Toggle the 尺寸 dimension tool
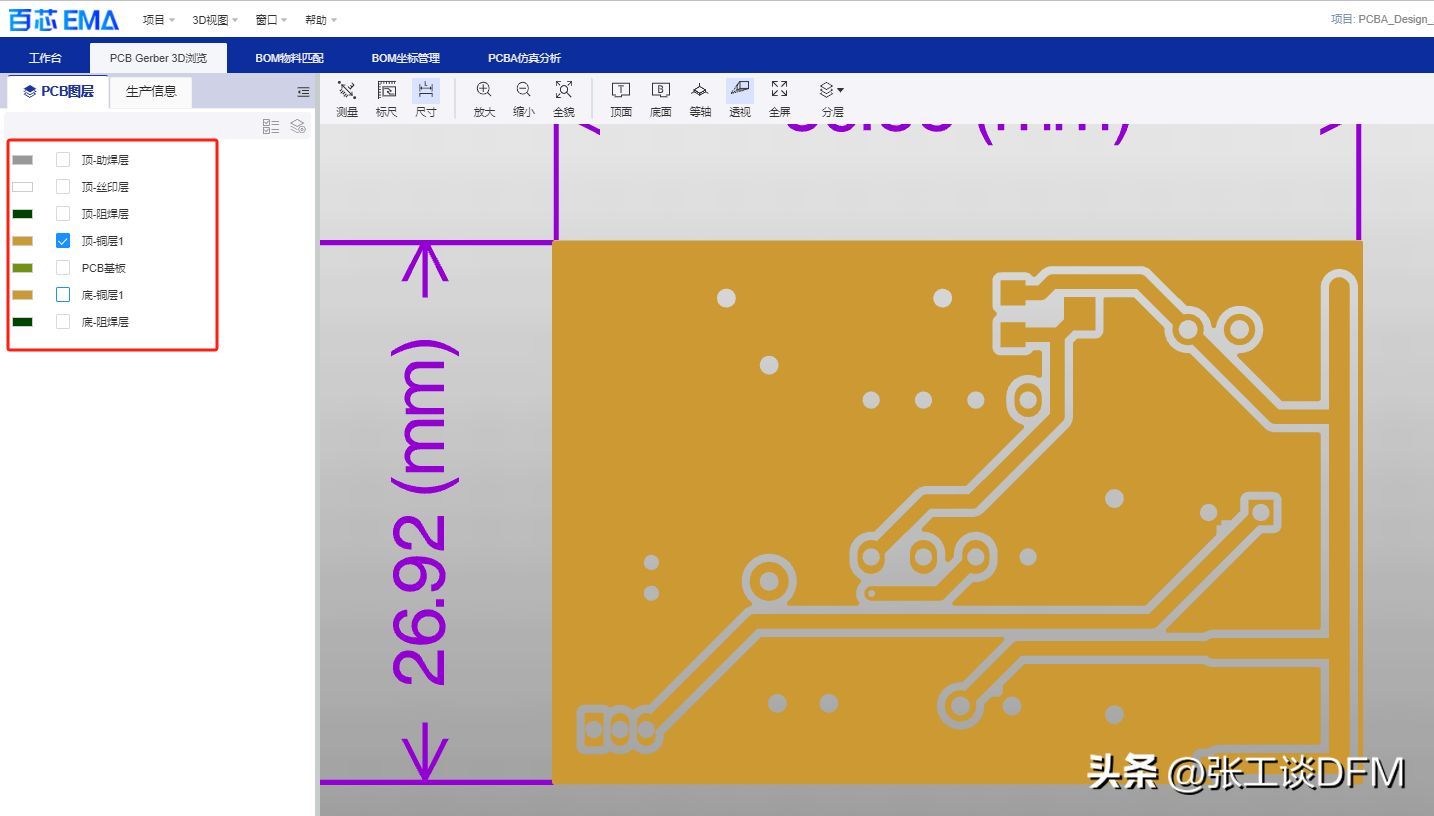This screenshot has height=816, width=1434. (x=426, y=98)
